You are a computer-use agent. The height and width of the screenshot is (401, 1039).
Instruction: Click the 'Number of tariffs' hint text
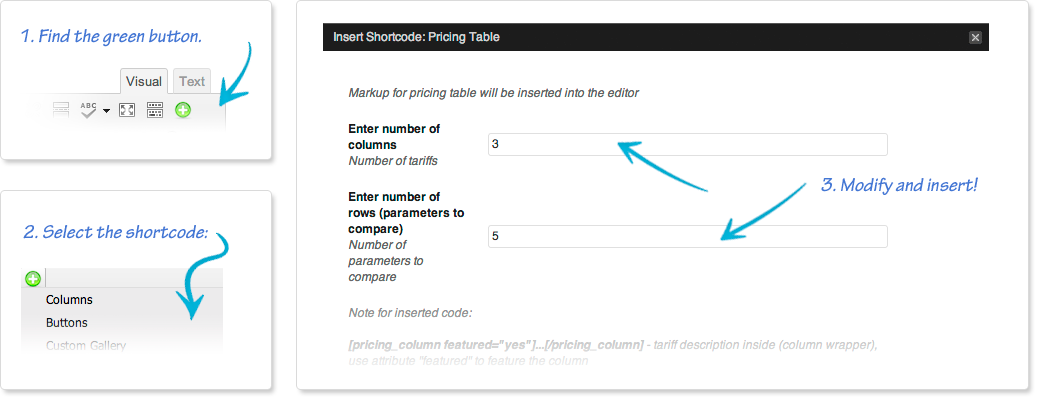[x=393, y=160]
